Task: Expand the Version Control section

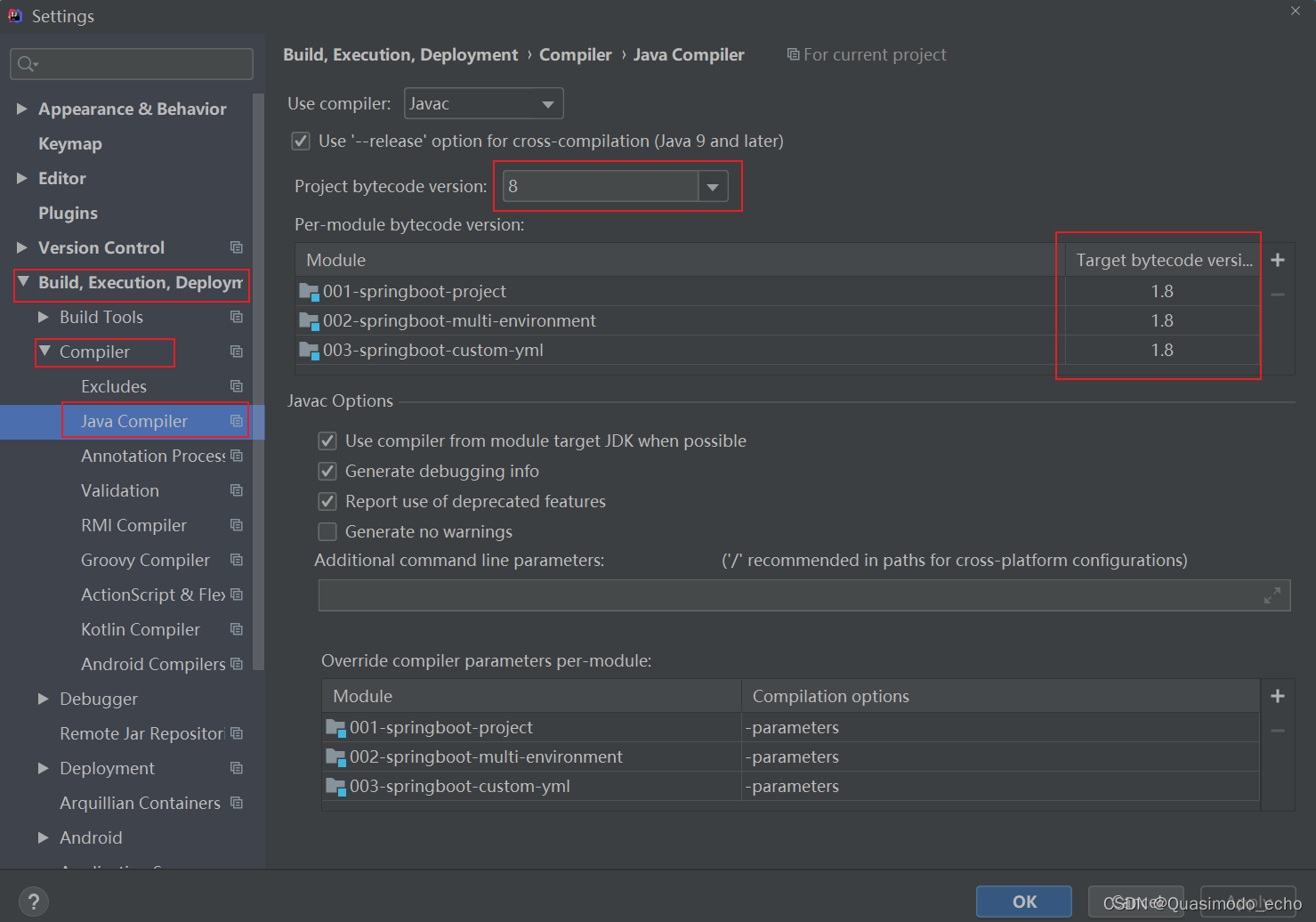Action: 22,247
